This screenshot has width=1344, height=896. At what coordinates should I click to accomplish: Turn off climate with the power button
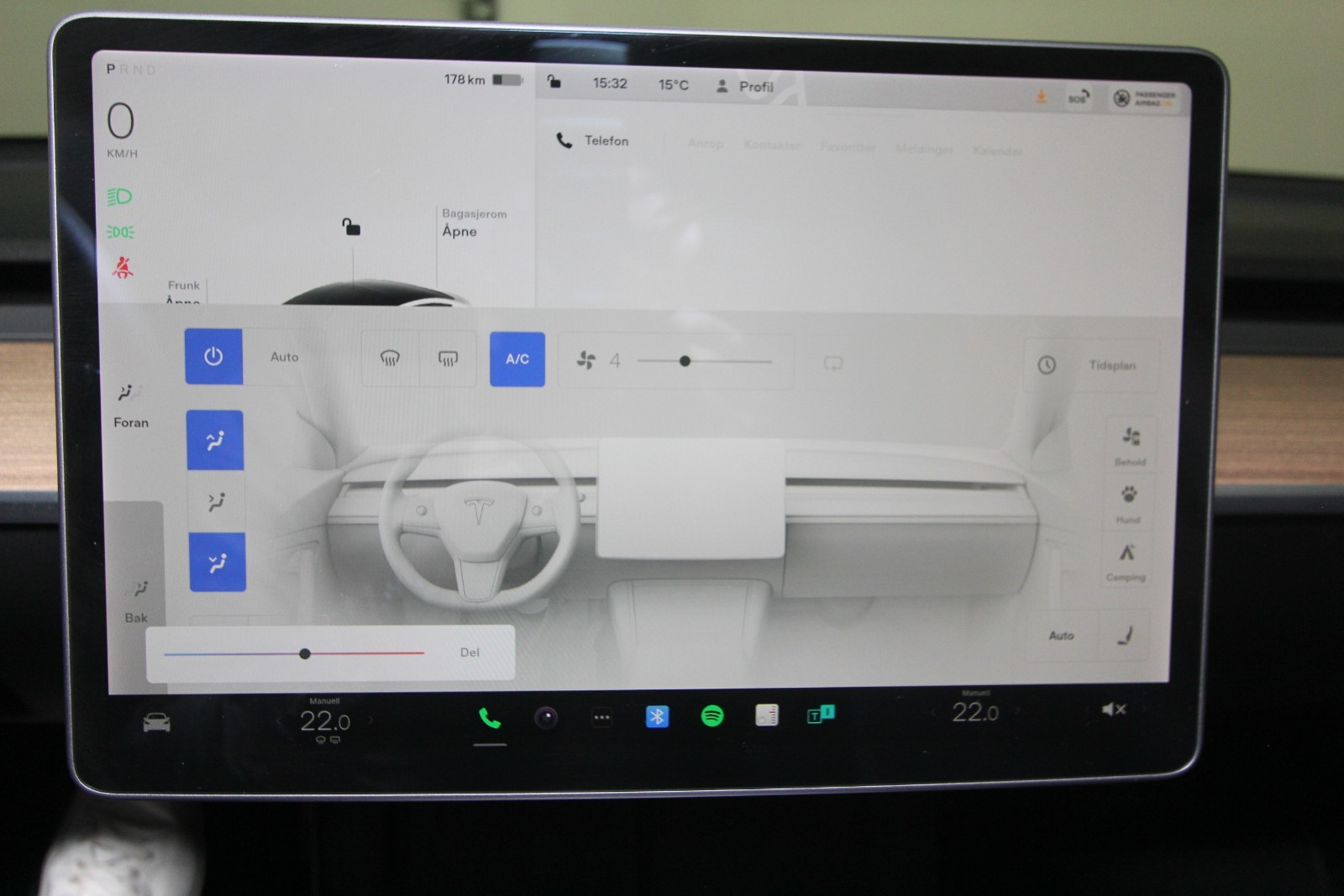click(x=213, y=356)
